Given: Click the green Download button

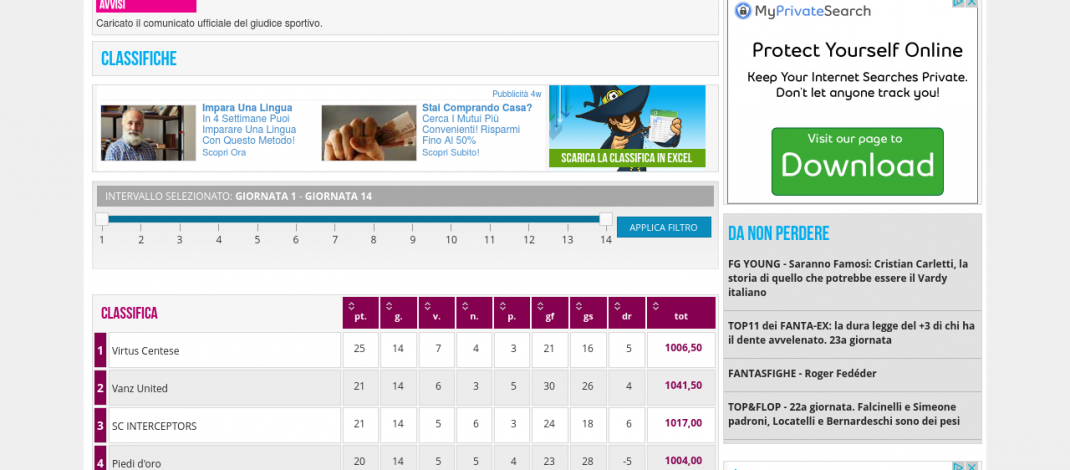Looking at the screenshot, I should [857, 161].
